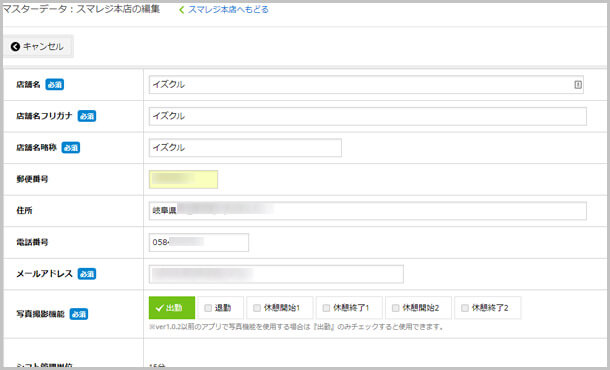Viewport: 610px width, 370px height.
Task: Click the 電話番号 label
Action: 32,242
